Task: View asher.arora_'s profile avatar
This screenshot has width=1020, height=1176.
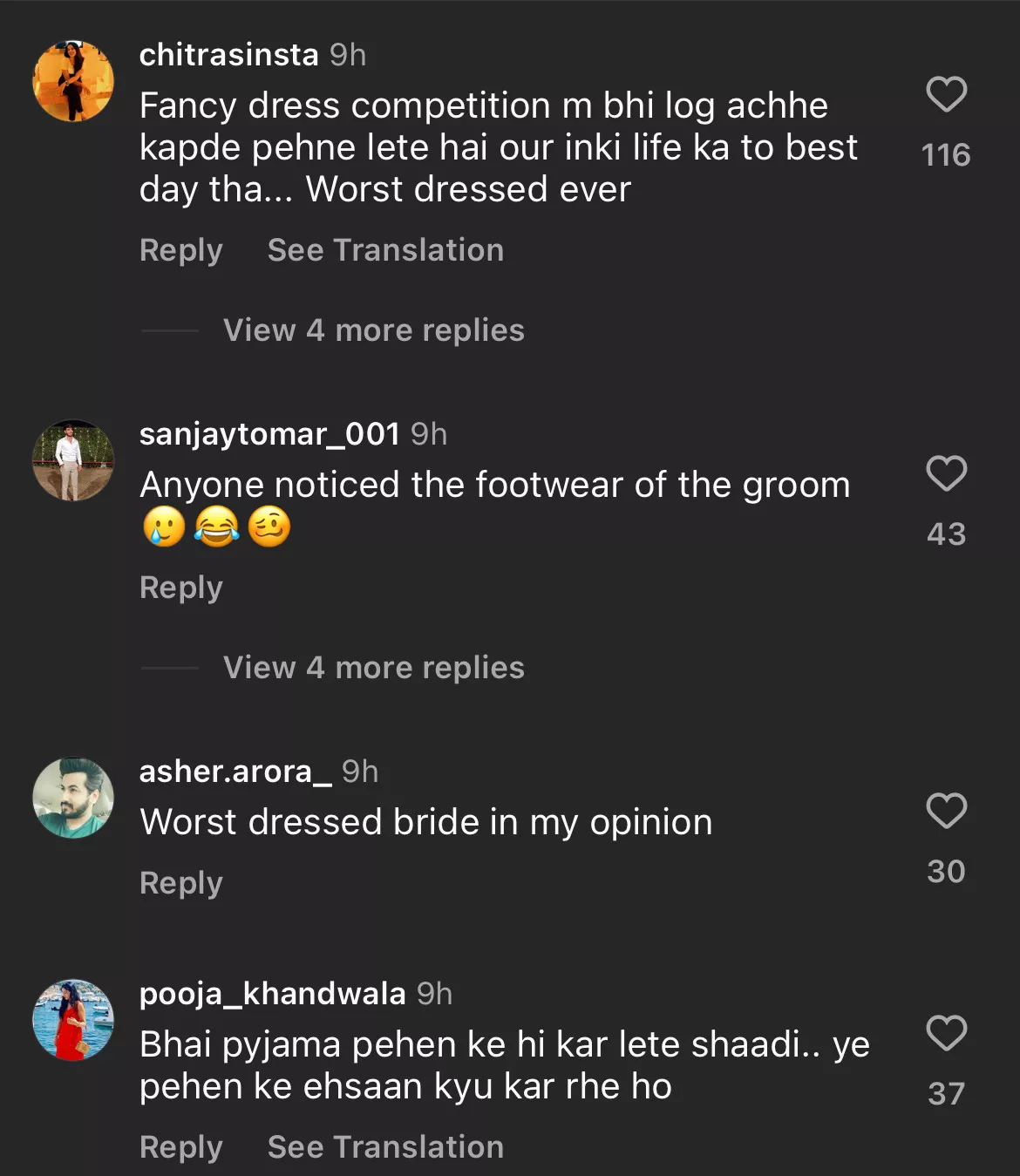Action: 73,798
